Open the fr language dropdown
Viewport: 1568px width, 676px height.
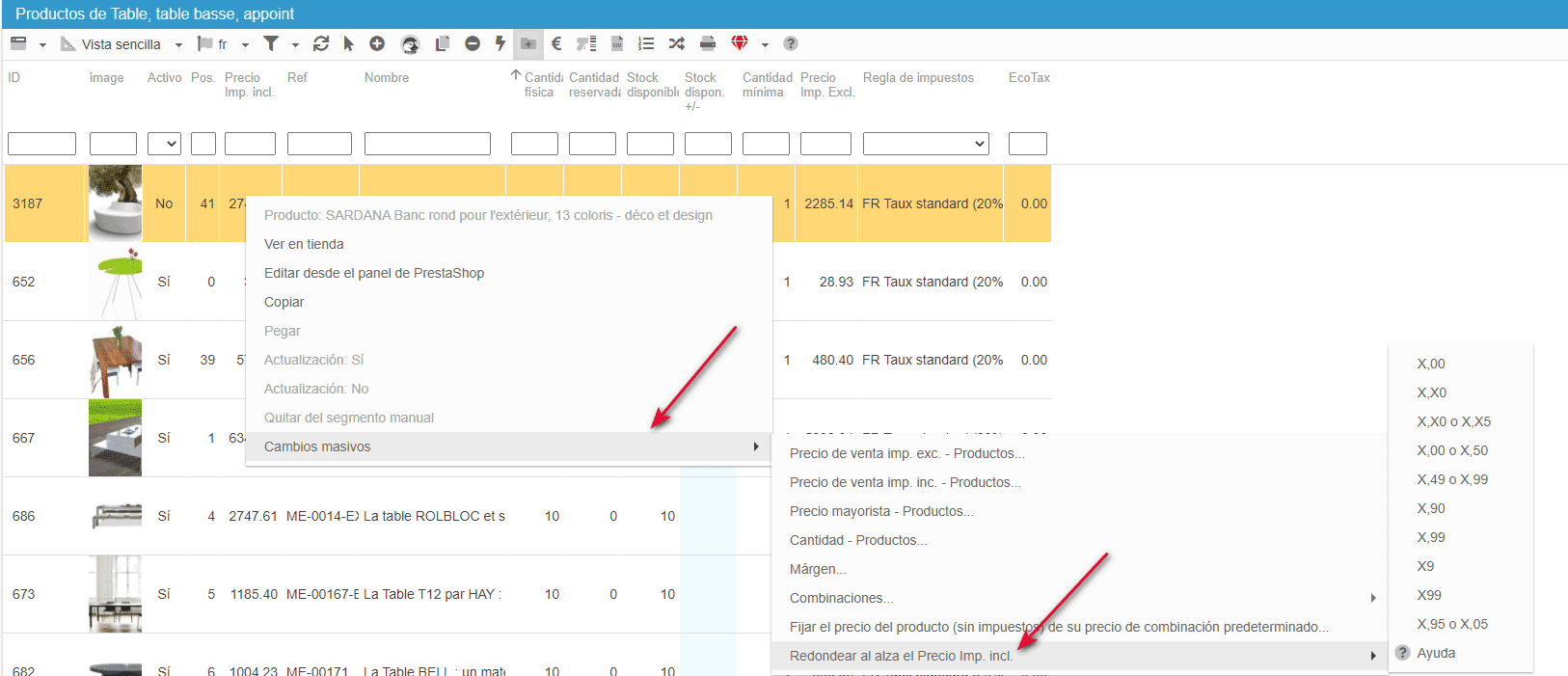click(245, 44)
